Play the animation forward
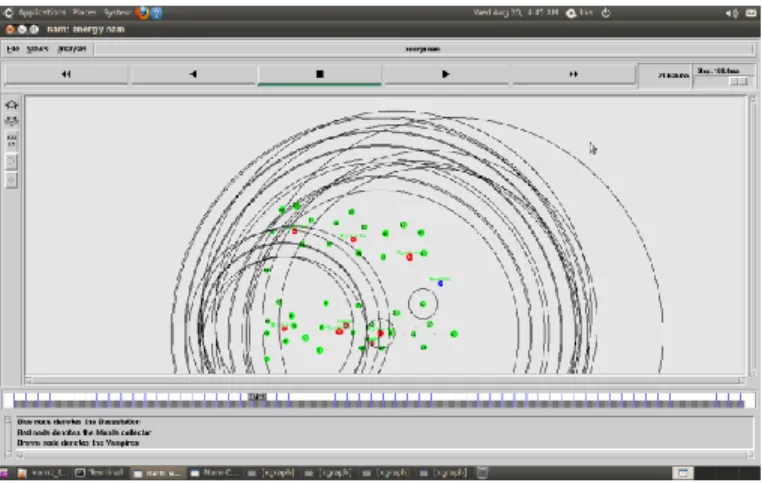Viewport: 762px width, 483px height. point(446,74)
